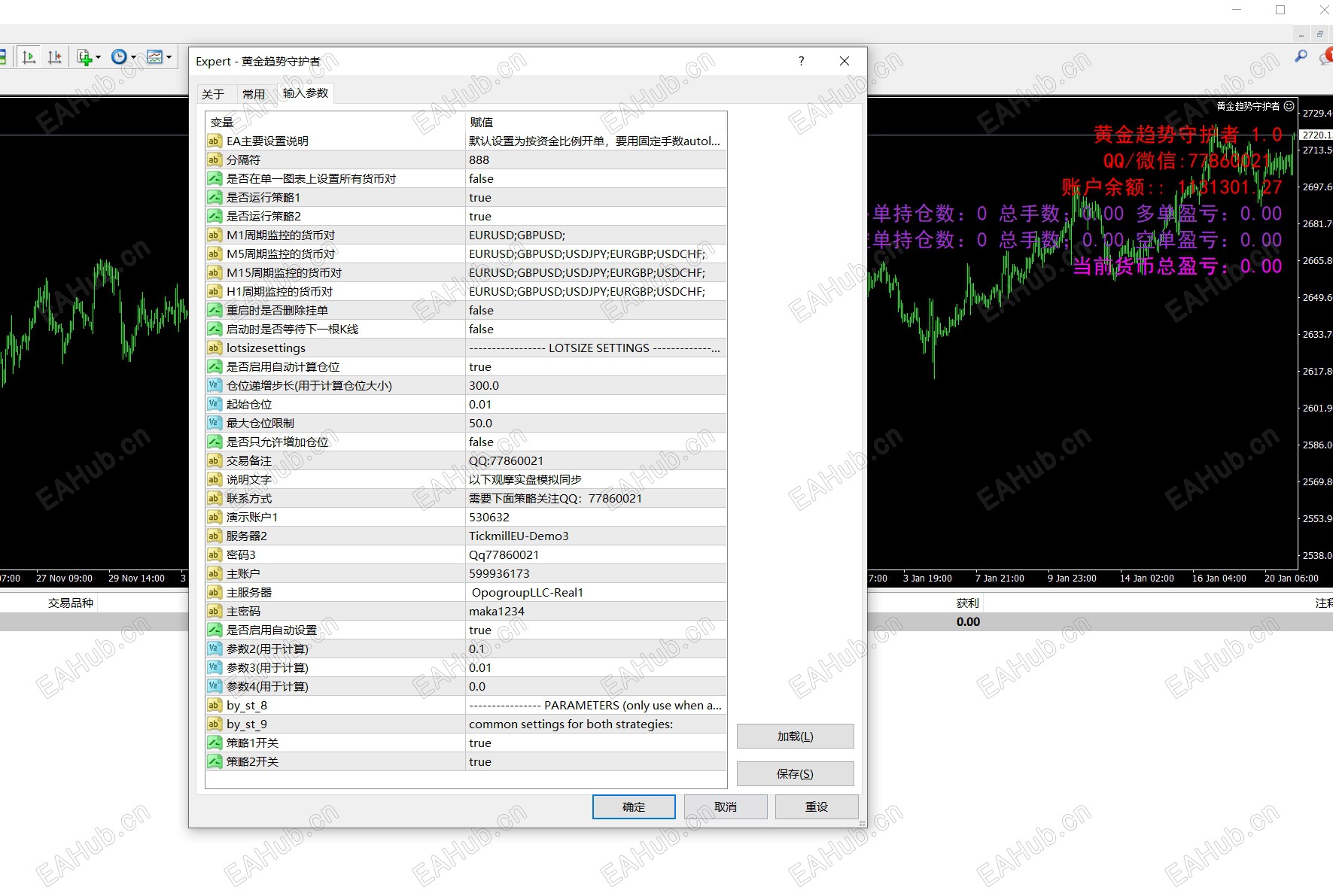This screenshot has width=1333, height=896.
Task: Click bool icon of 是否运行策略2 row
Action: click(x=215, y=216)
